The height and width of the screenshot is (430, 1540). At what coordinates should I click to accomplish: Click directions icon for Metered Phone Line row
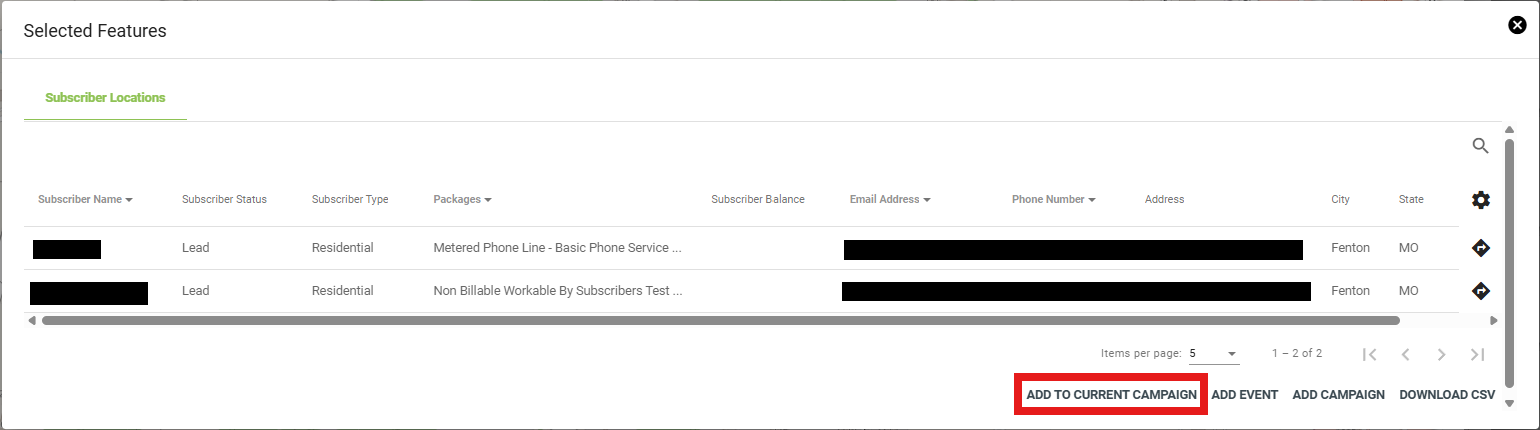click(x=1481, y=248)
